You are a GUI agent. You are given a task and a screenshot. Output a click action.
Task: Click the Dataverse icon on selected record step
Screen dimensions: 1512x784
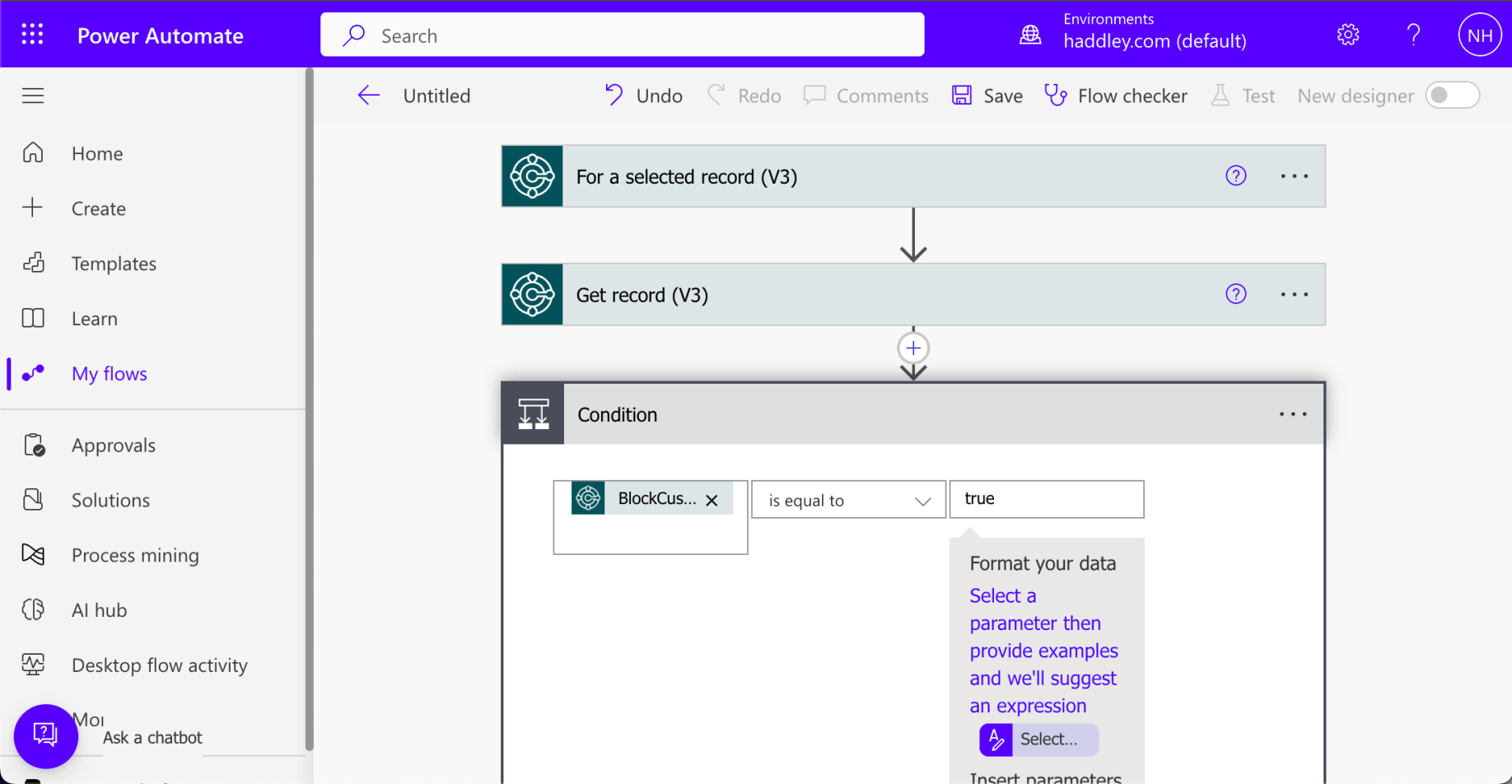point(532,176)
